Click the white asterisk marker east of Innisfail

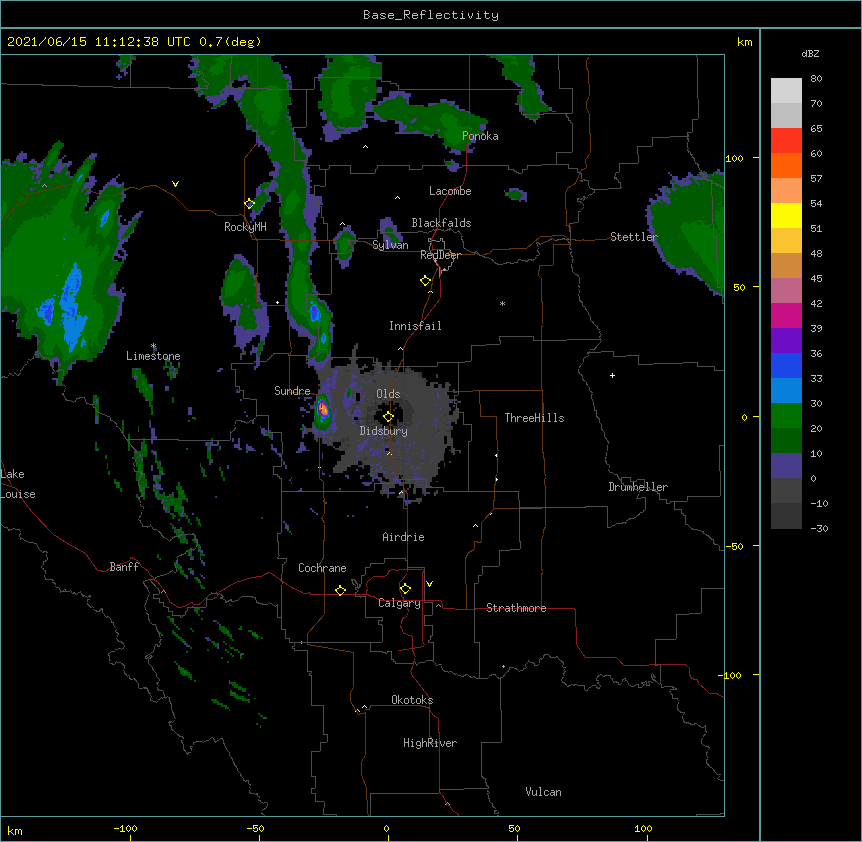coord(502,303)
